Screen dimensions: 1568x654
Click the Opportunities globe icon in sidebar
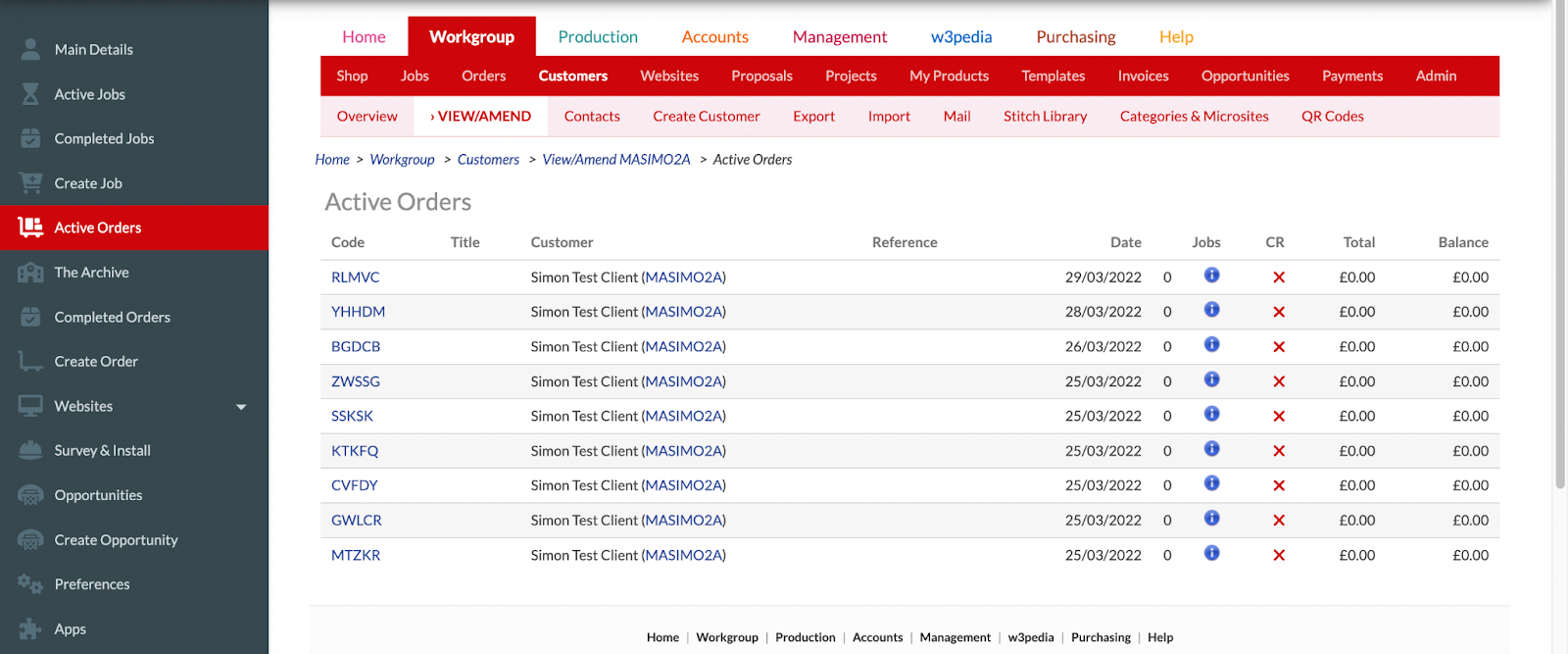[30, 495]
